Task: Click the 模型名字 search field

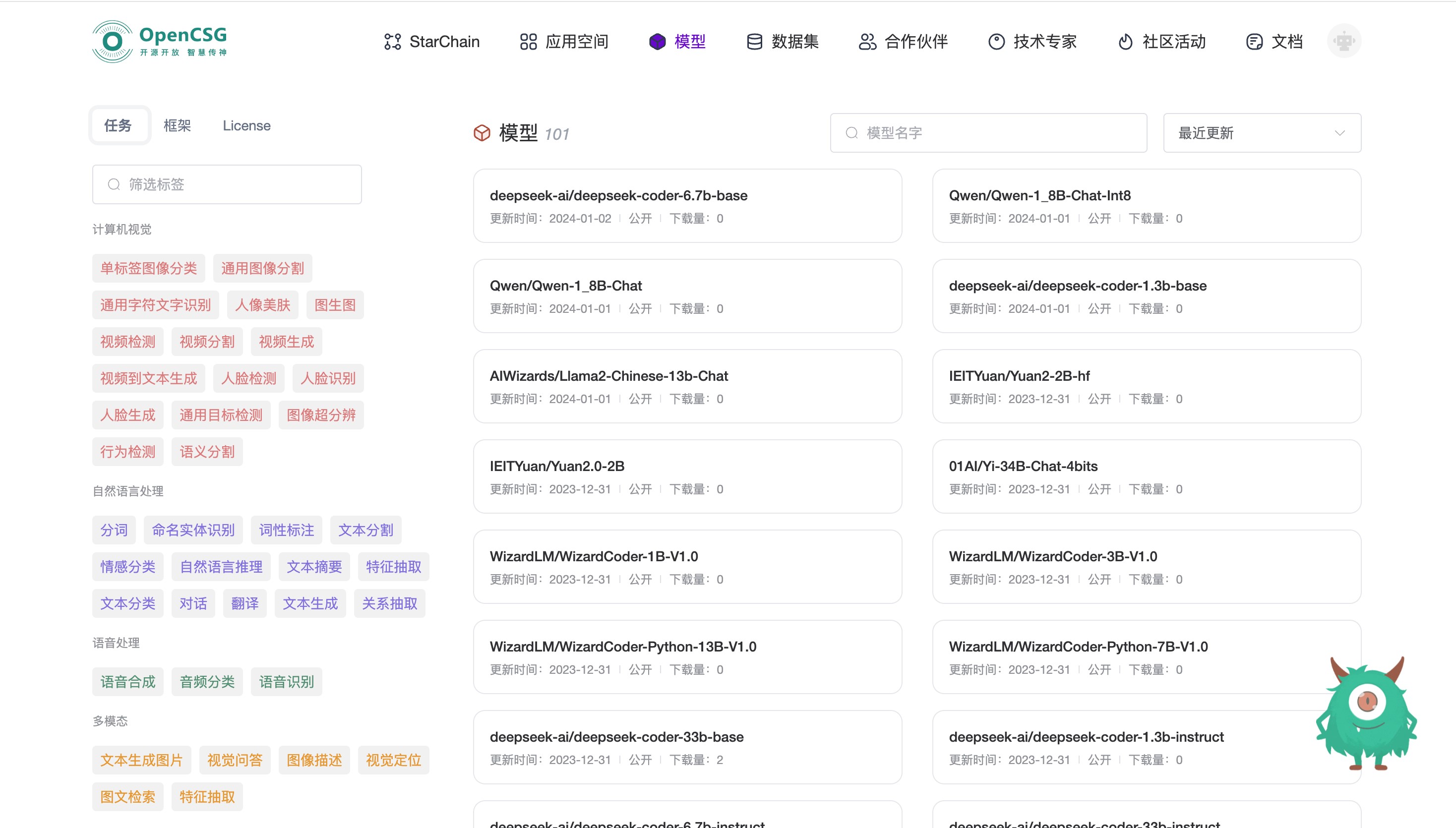Action: coord(988,133)
